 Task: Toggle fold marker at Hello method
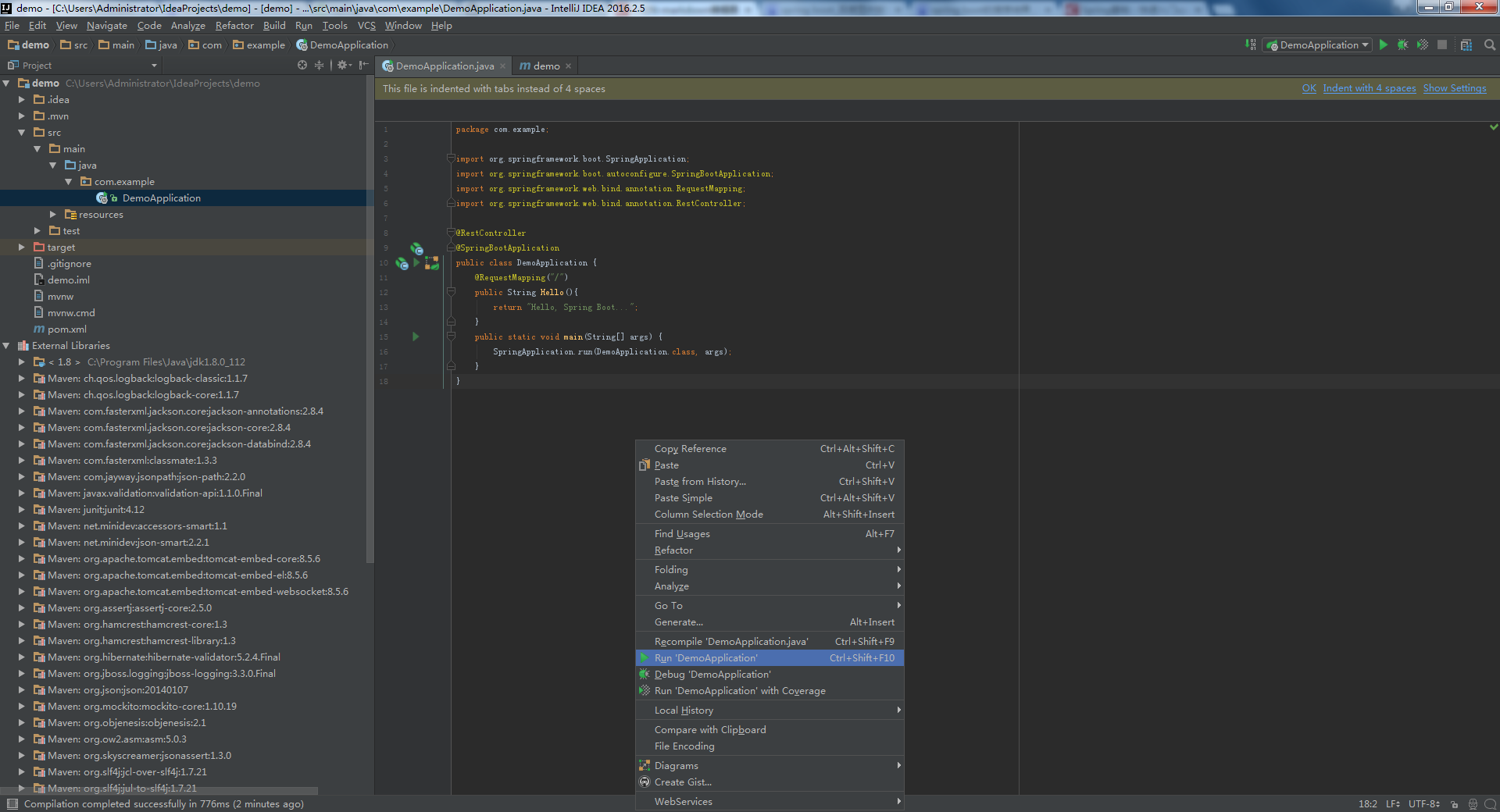click(451, 292)
